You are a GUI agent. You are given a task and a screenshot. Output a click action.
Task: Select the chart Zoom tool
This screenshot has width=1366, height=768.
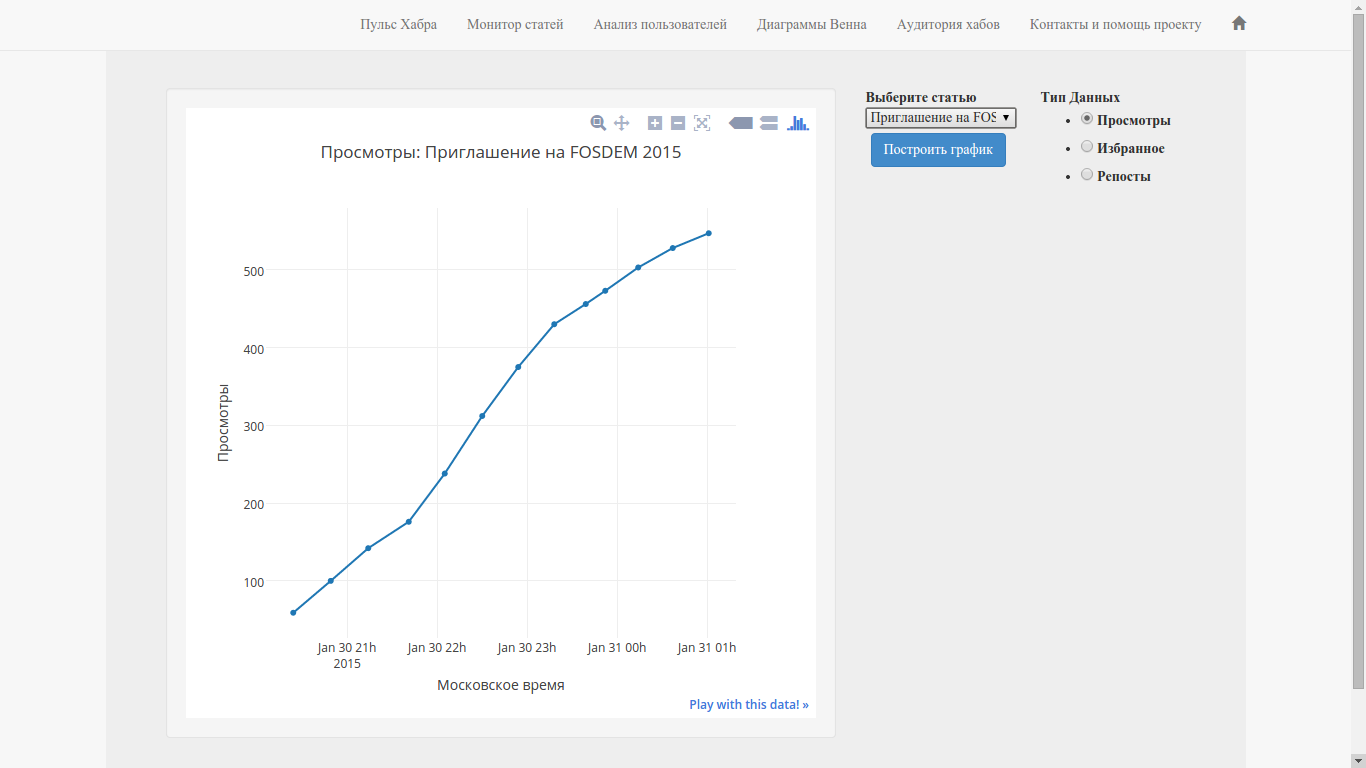click(598, 123)
